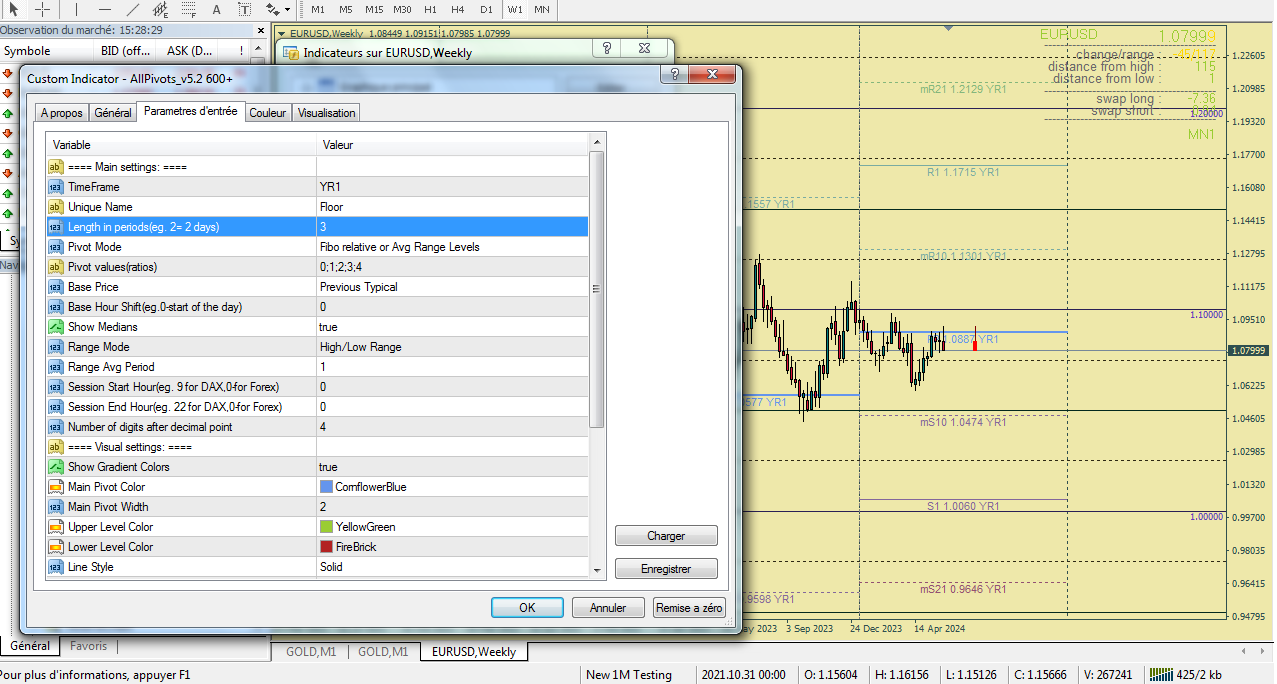Select the Fibonacci retracement tool
The height and width of the screenshot is (684, 1277).
[x=190, y=9]
